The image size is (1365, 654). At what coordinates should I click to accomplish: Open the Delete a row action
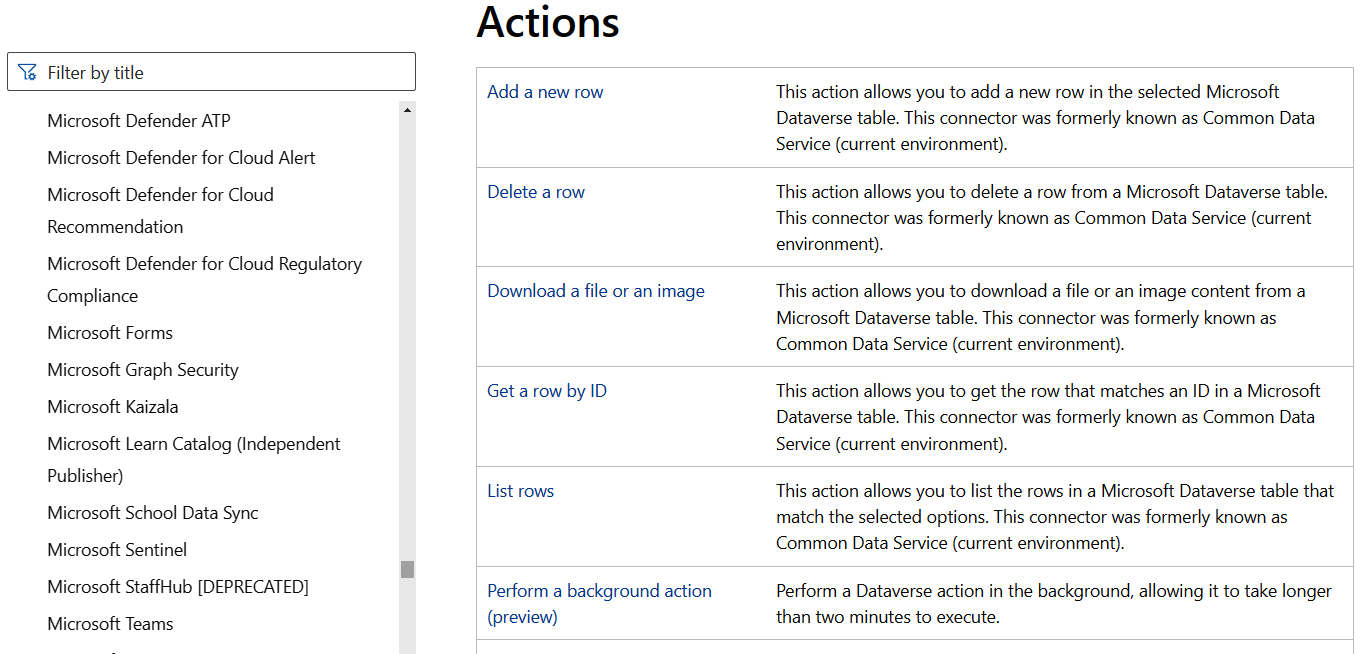[x=536, y=191]
